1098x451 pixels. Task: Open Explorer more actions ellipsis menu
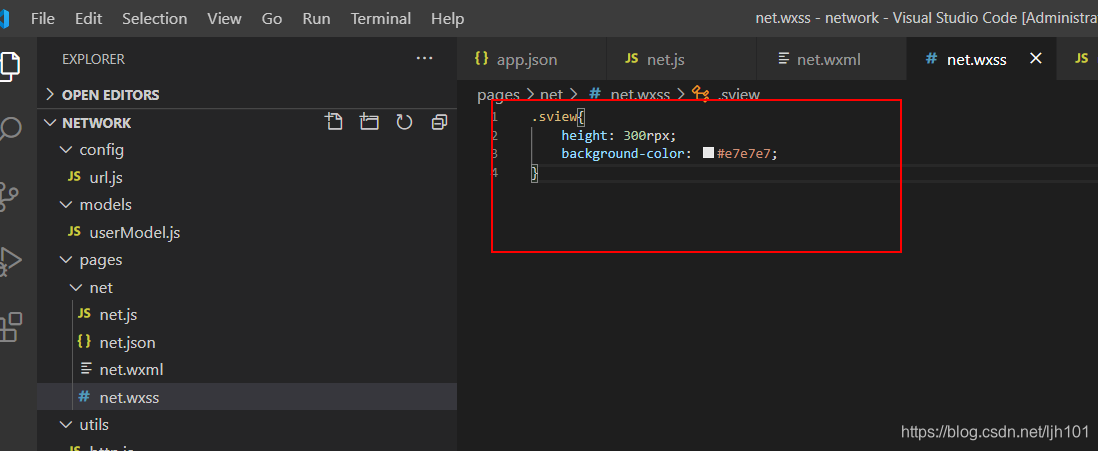424,59
